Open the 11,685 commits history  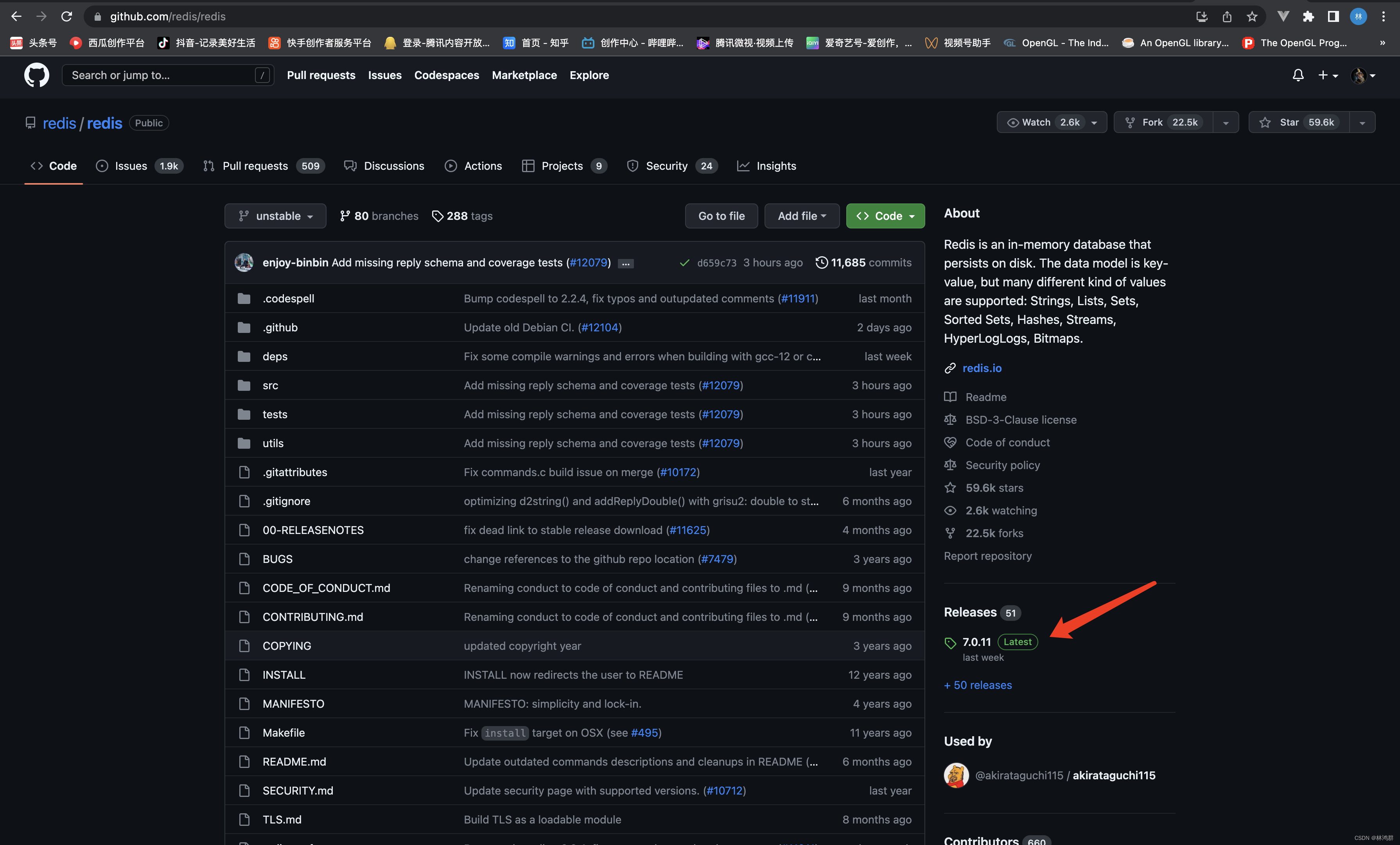863,262
